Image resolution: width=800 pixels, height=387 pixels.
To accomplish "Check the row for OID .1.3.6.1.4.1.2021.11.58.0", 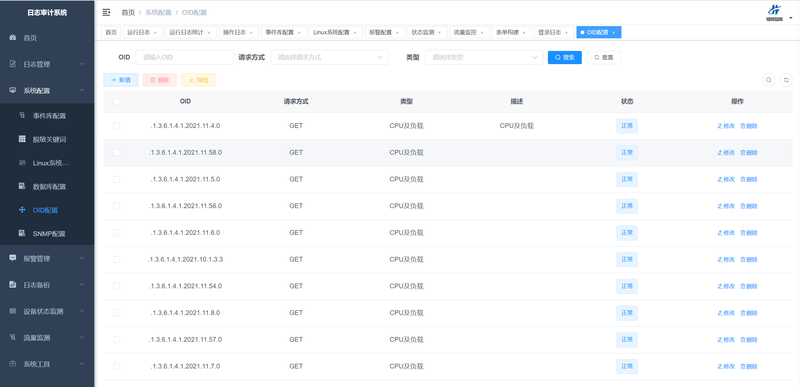I will point(117,152).
